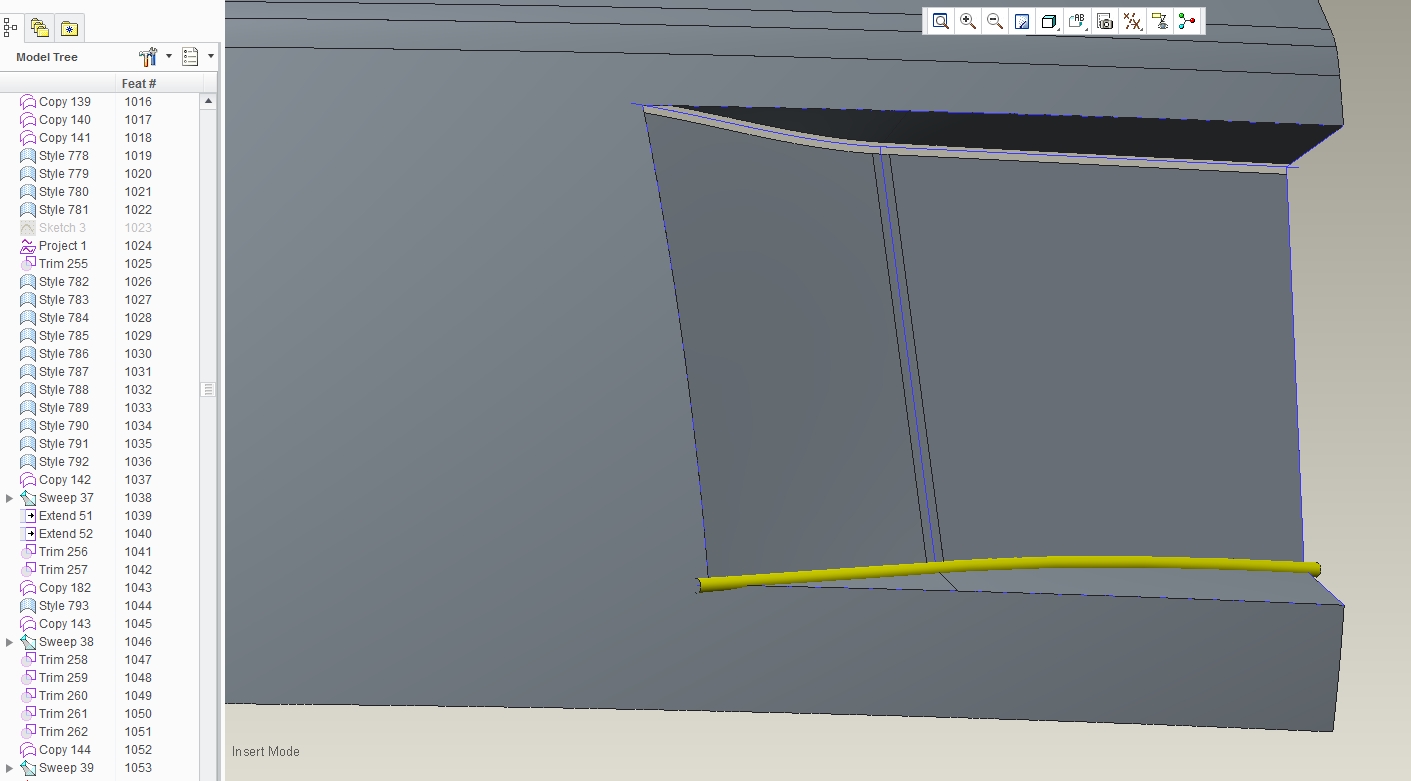
Task: Switch to the Model Tree tab
Action: tap(11, 27)
